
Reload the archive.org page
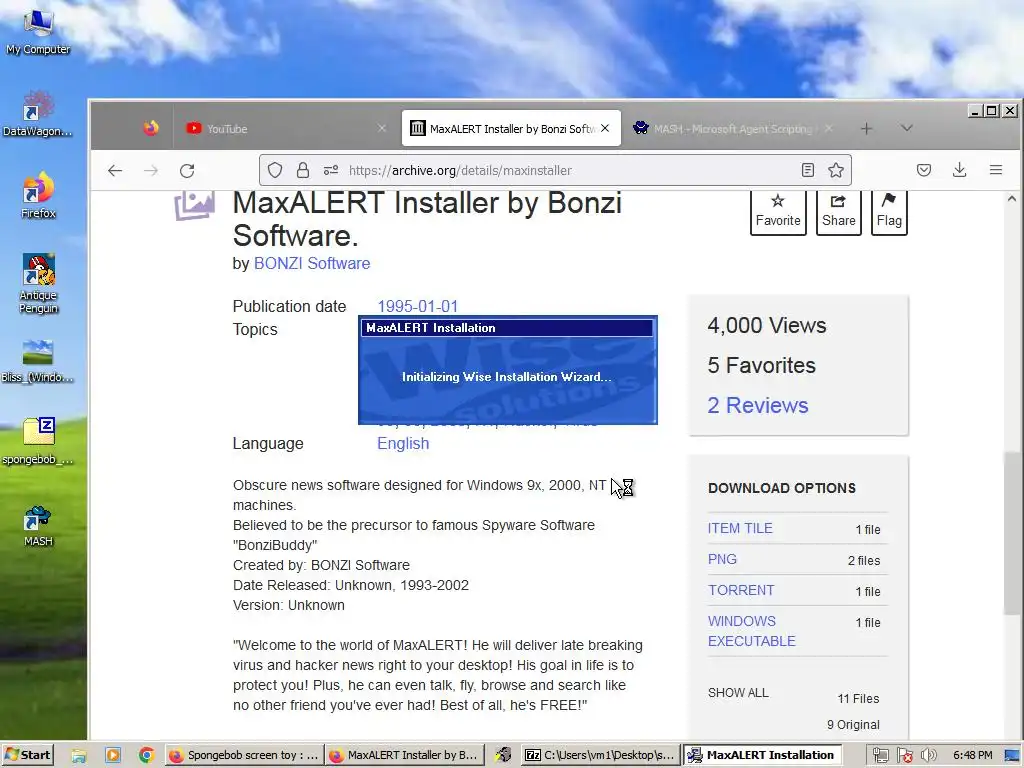[187, 170]
